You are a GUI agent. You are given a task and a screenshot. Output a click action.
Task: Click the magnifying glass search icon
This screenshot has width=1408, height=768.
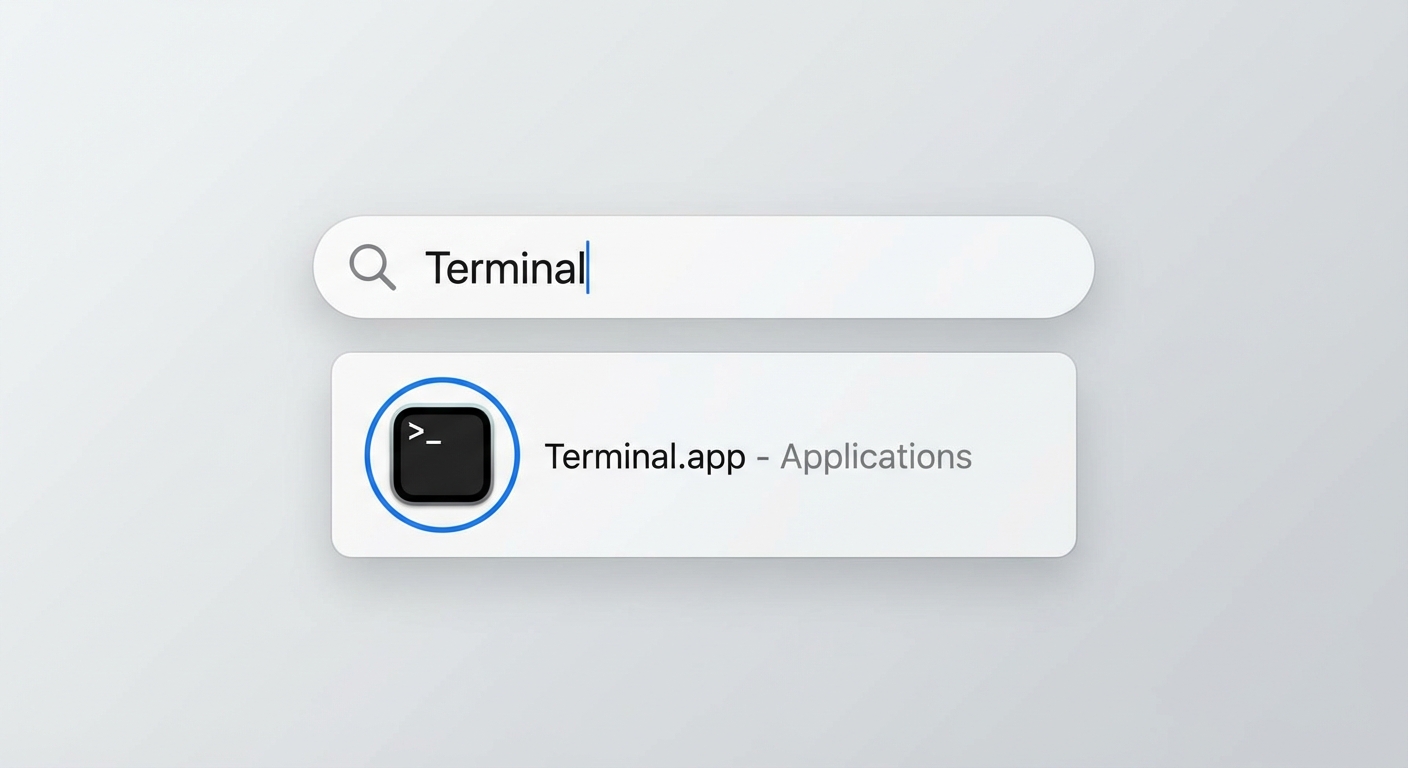pyautogui.click(x=372, y=267)
